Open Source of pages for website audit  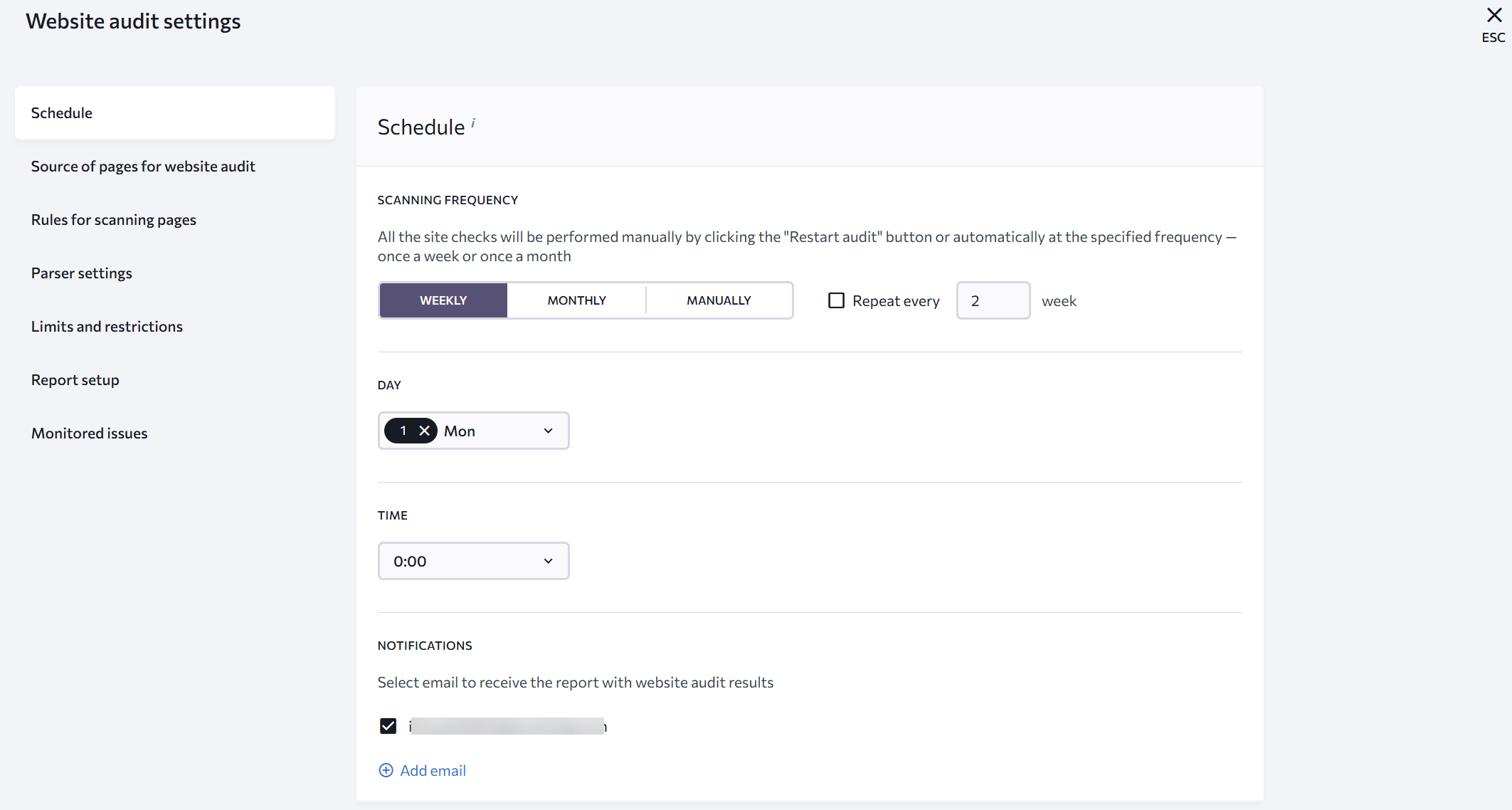143,167
